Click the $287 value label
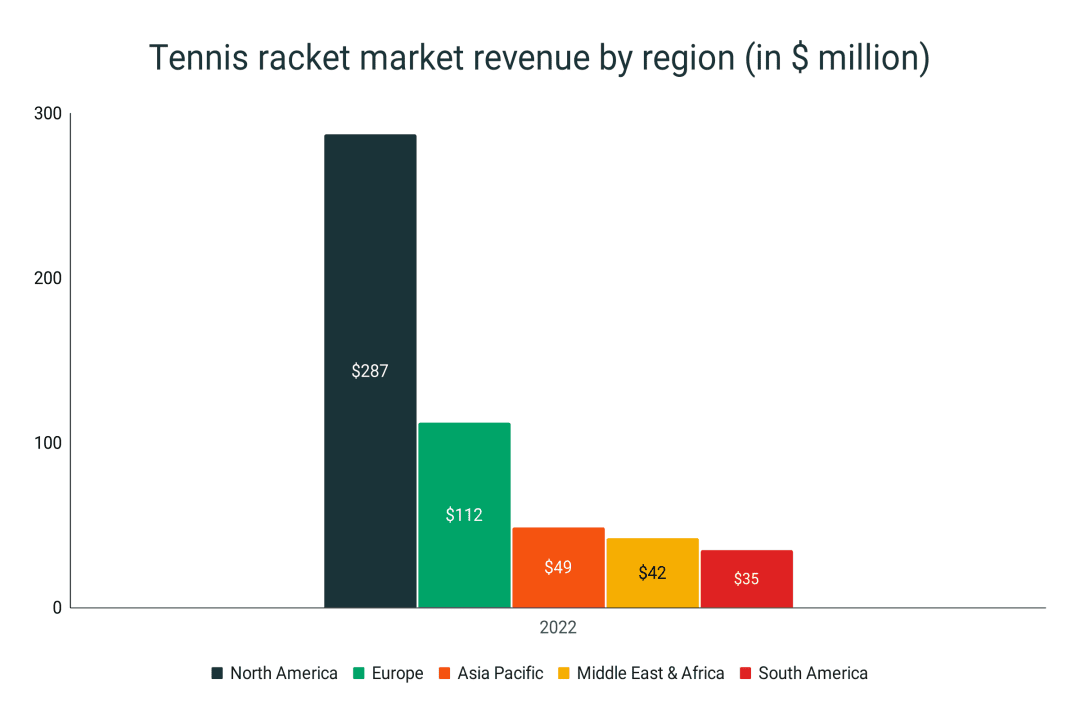The width and height of the screenshot is (1080, 720). (369, 371)
